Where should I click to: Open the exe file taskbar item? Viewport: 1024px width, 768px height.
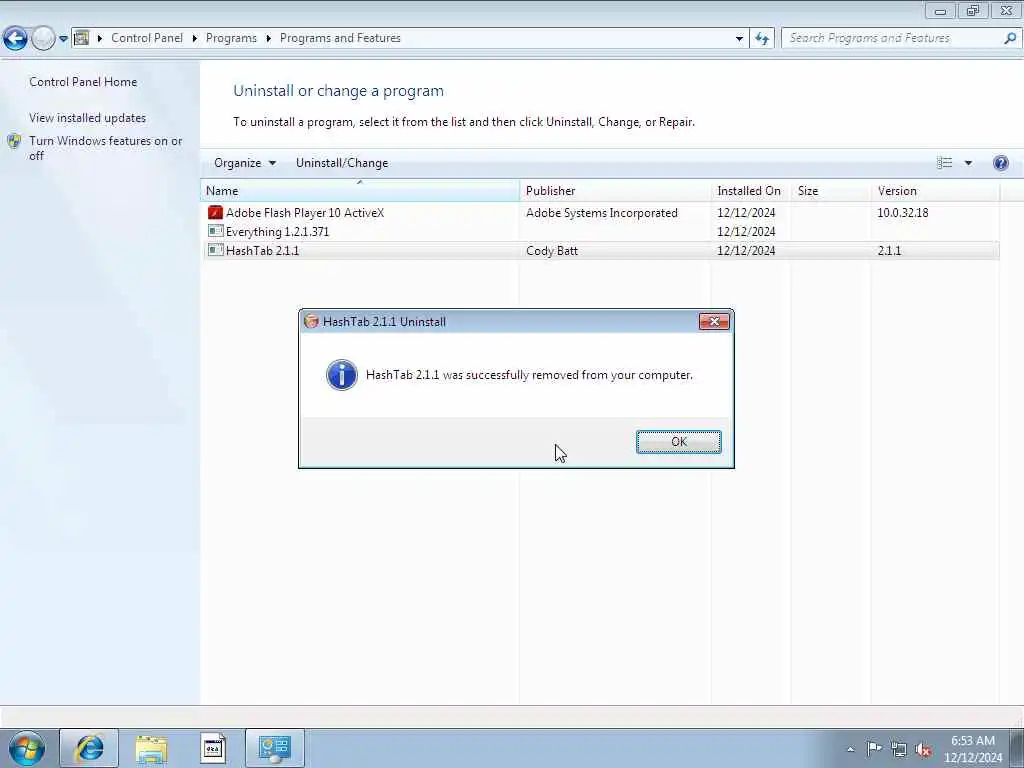[213, 748]
